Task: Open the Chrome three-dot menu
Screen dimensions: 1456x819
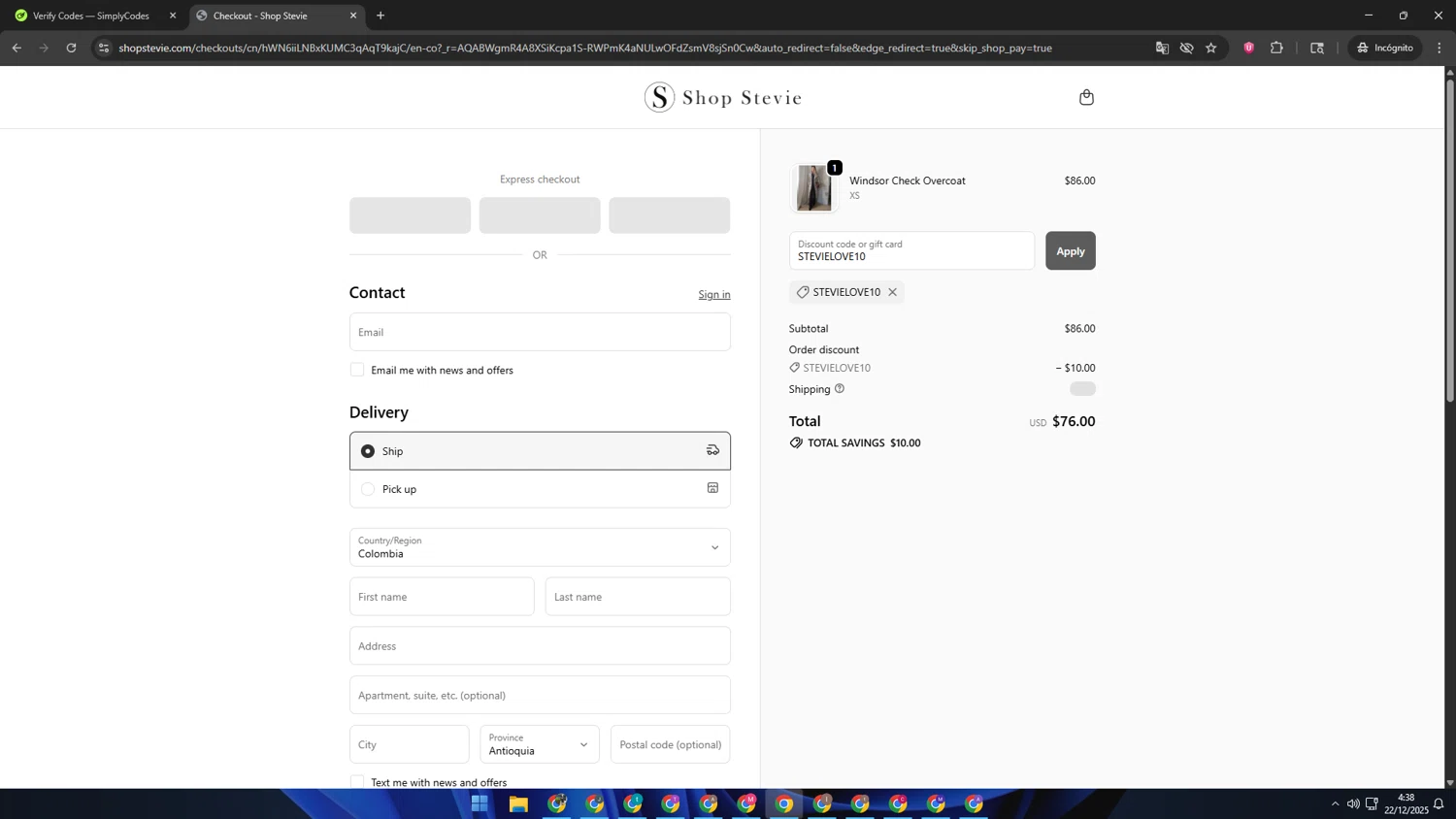Action: 1439,48
